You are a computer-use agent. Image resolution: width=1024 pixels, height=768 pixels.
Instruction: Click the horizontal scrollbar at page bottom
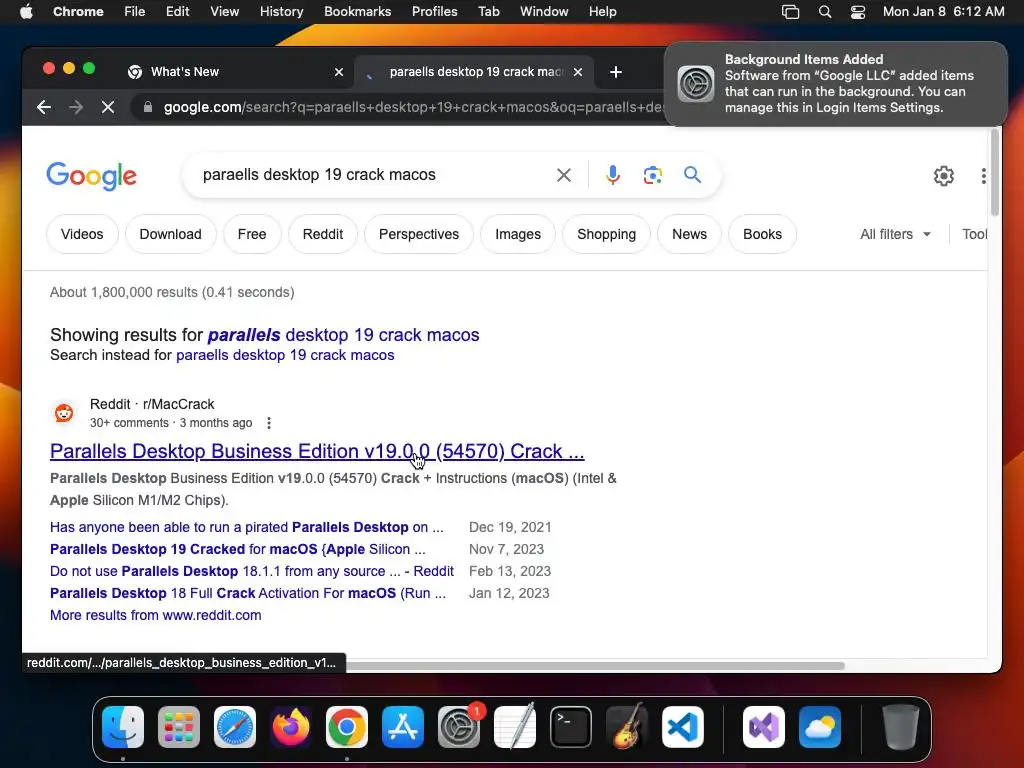click(x=595, y=665)
